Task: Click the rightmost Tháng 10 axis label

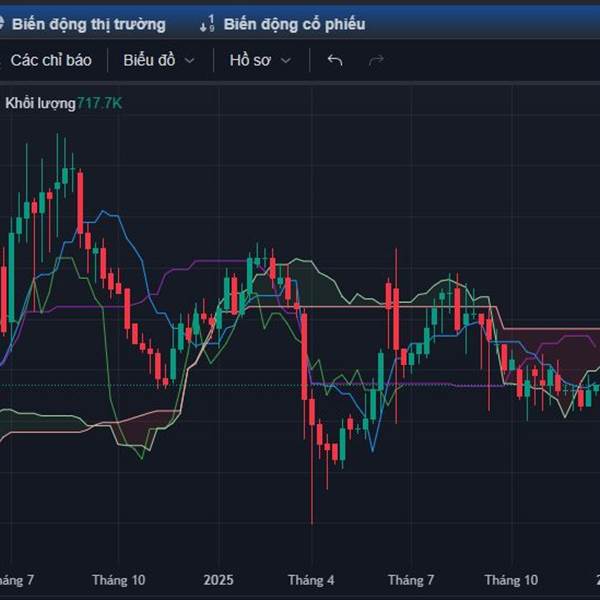Action: (511, 580)
